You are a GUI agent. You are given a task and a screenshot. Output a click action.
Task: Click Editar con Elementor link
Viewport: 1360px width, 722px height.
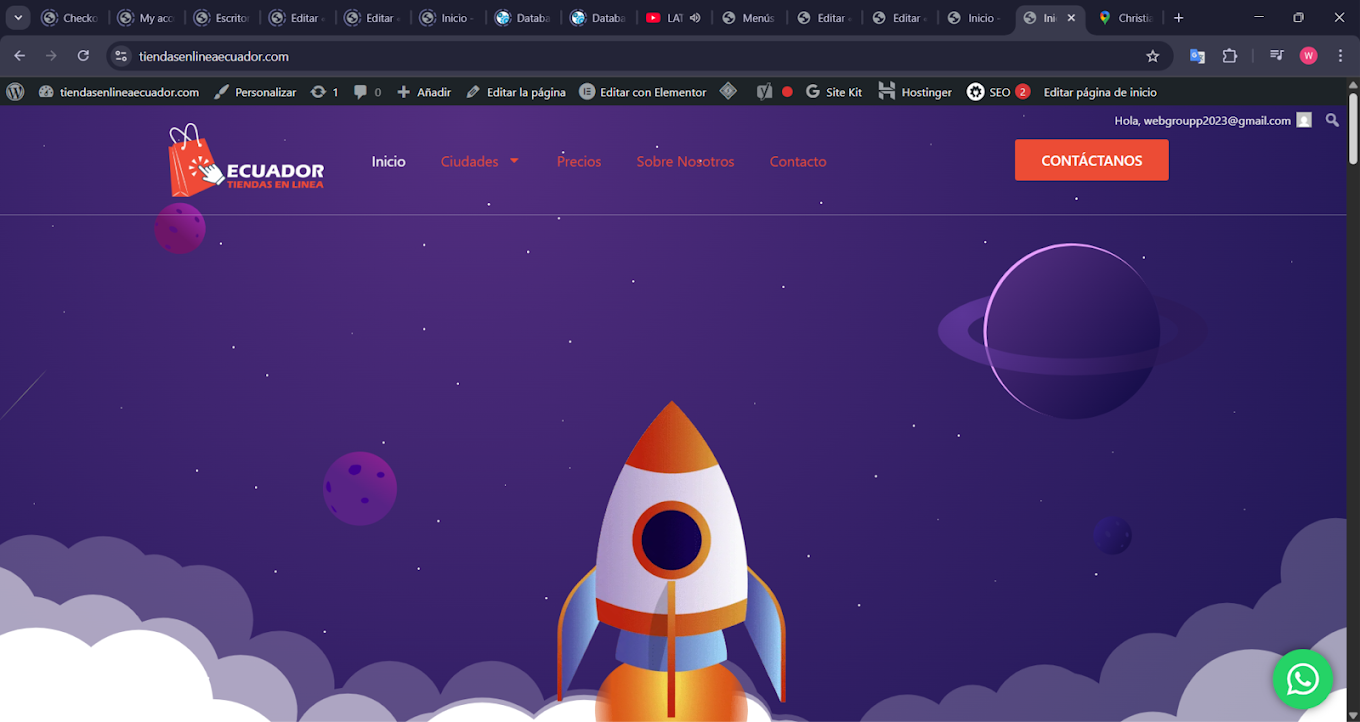(x=642, y=92)
